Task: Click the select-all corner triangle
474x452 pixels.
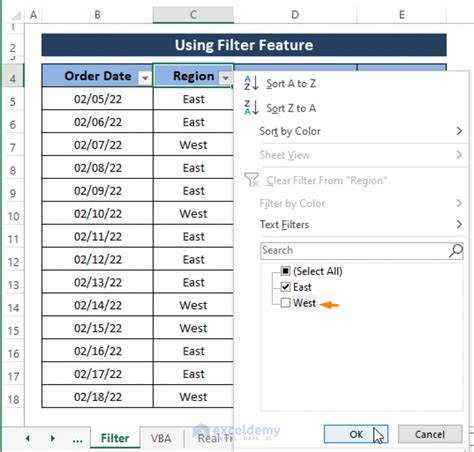Action: click(16, 15)
